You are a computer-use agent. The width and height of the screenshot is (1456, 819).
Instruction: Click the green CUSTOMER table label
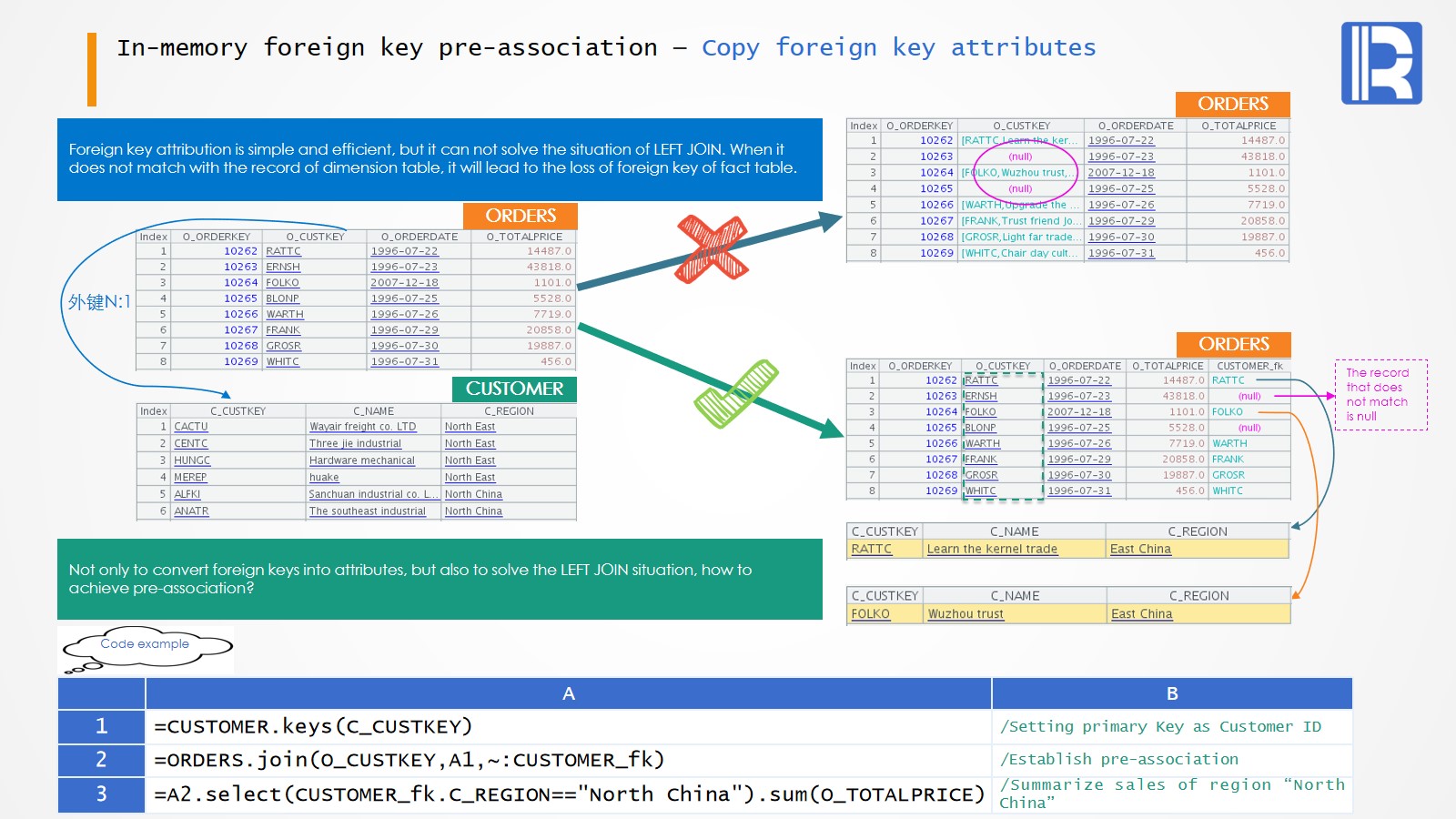514,389
